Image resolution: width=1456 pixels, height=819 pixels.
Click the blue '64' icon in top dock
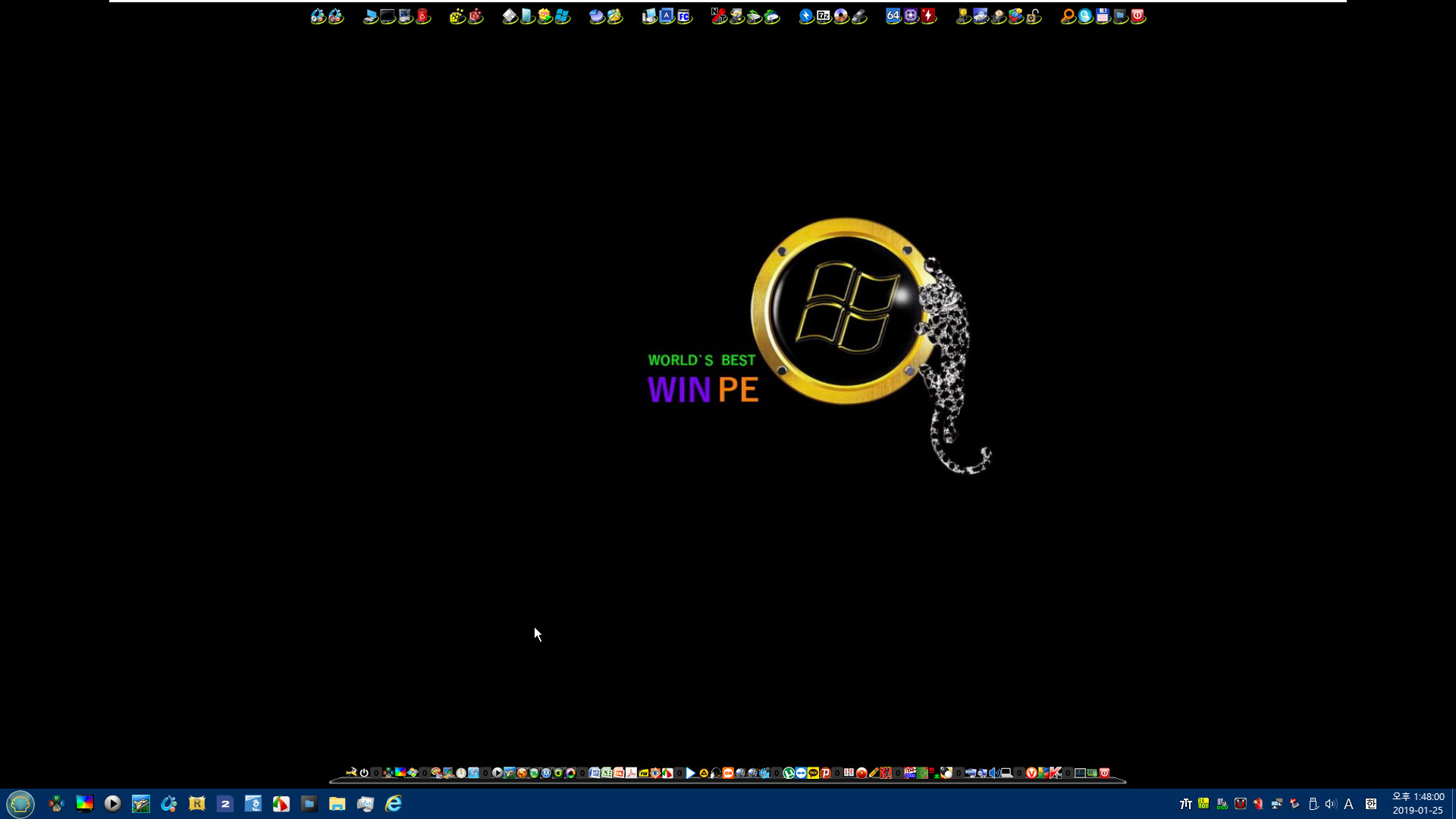coord(893,15)
